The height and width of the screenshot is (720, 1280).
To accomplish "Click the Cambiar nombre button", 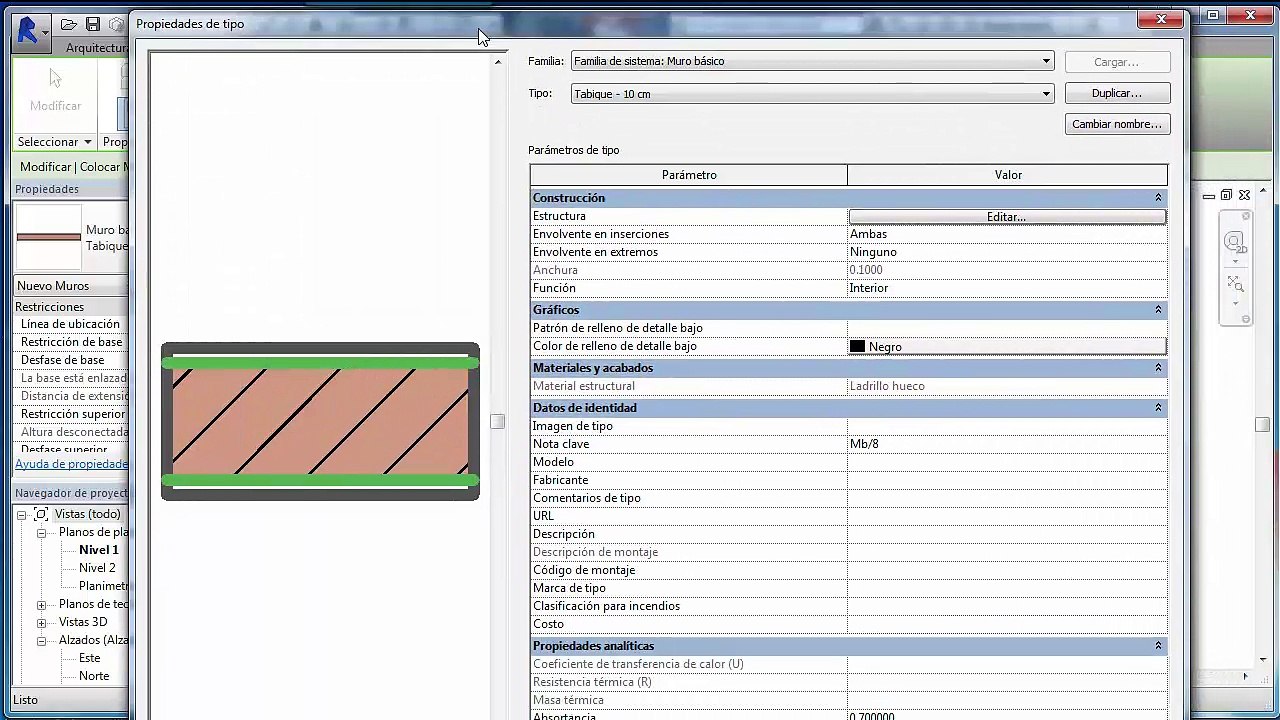I will (1117, 124).
